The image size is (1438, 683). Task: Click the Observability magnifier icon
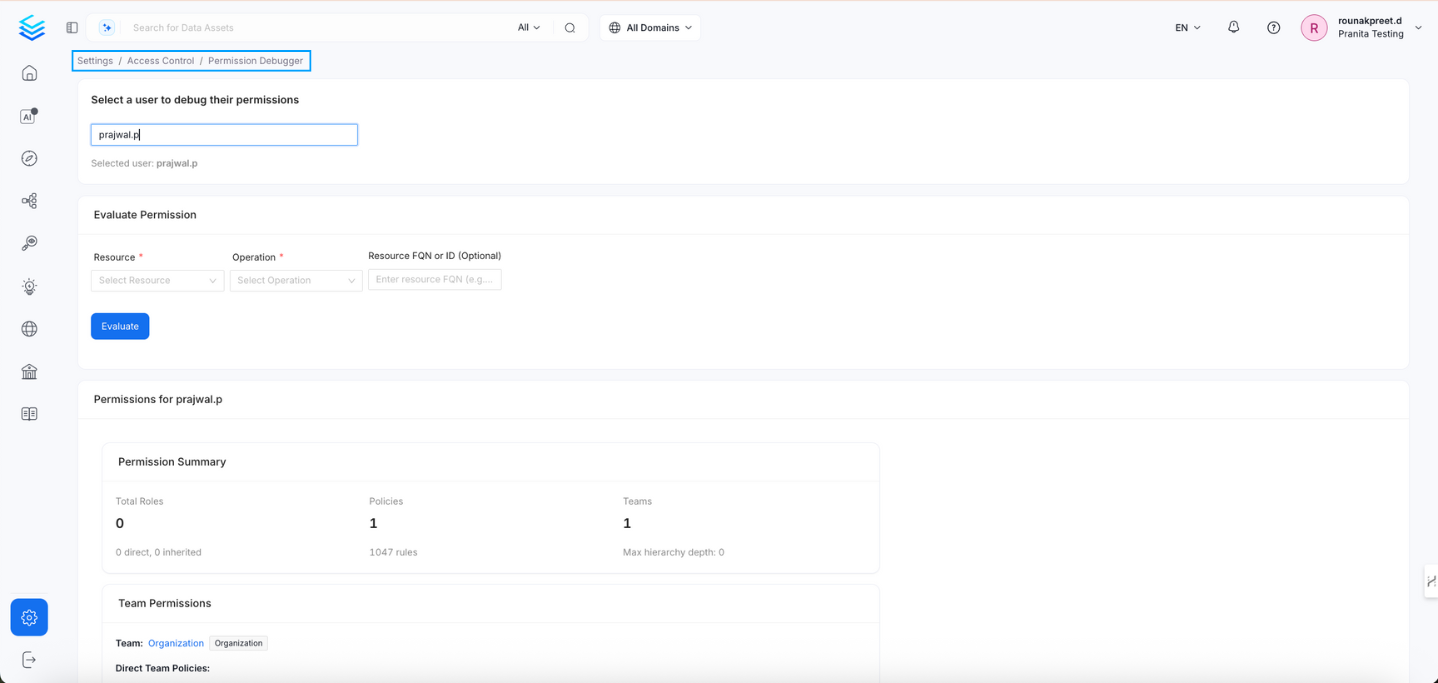coord(29,242)
